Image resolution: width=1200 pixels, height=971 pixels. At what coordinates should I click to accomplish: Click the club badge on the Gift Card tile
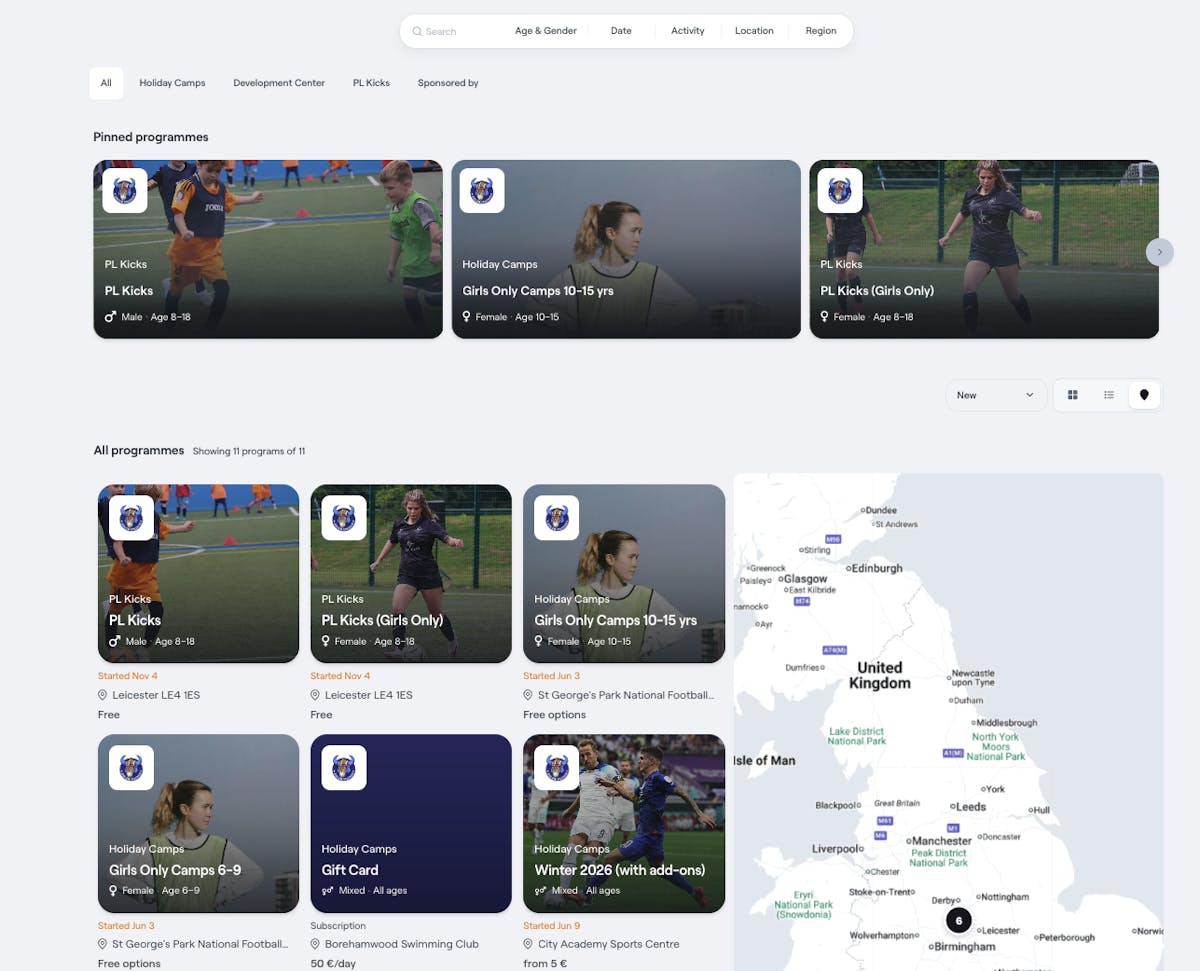(343, 767)
